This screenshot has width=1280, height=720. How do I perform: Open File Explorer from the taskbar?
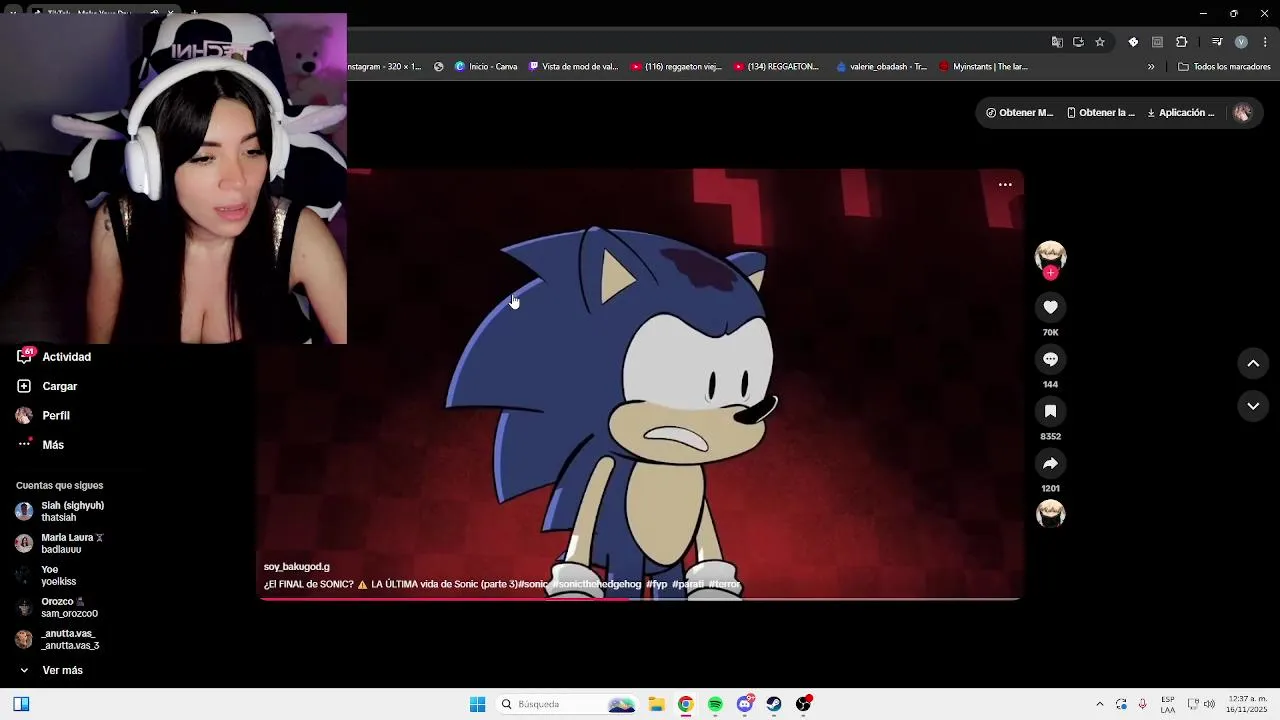click(656, 704)
